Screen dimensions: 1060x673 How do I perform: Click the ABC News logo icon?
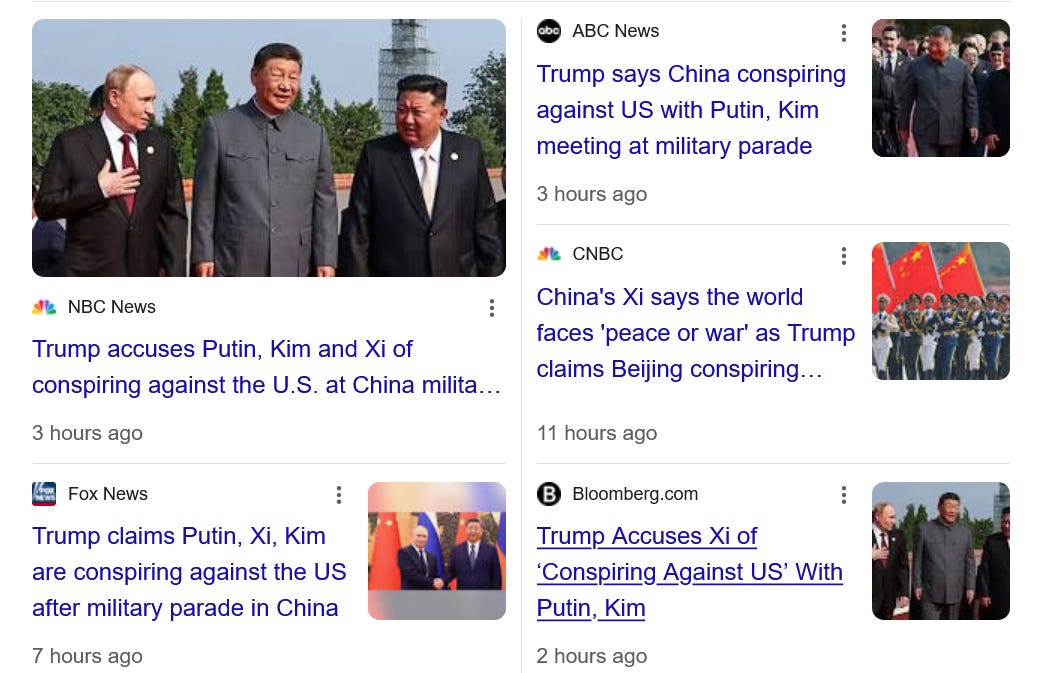(x=549, y=31)
